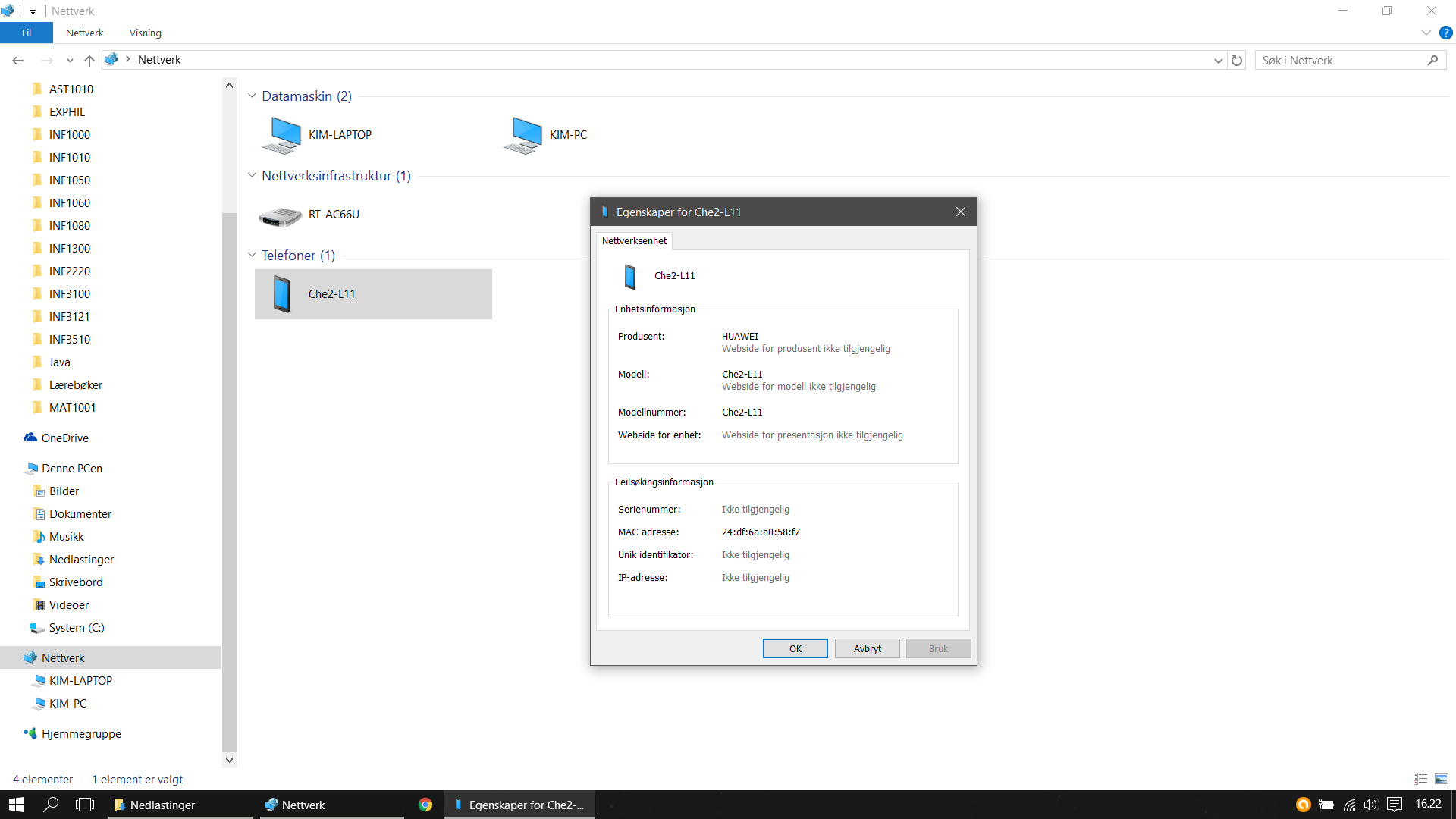Open Hjemmegruppe in navigation pane
Viewport: 1456px width, 819px height.
[x=81, y=734]
